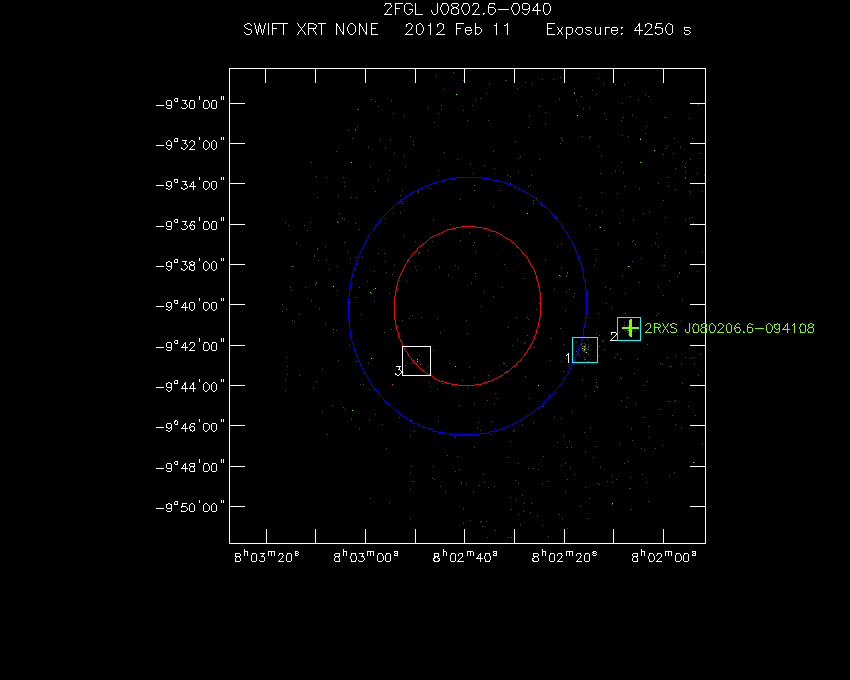Click the declination label -9°44'00"
850x680 pixels.
pyautogui.click(x=190, y=387)
